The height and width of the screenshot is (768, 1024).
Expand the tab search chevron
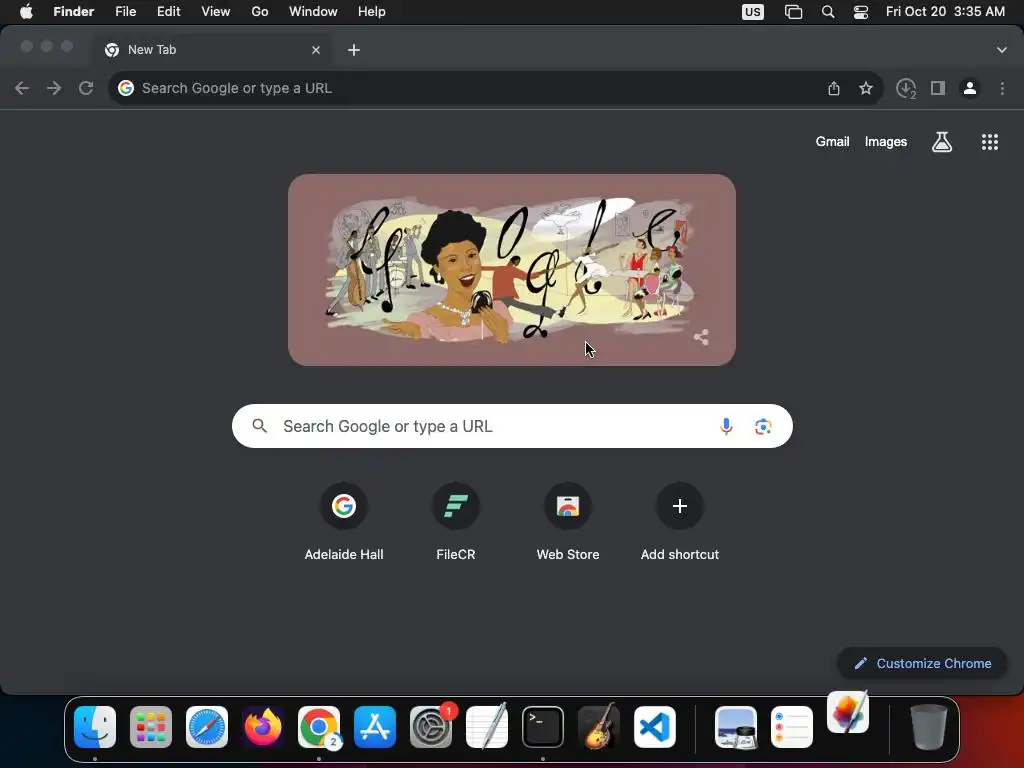point(1001,50)
